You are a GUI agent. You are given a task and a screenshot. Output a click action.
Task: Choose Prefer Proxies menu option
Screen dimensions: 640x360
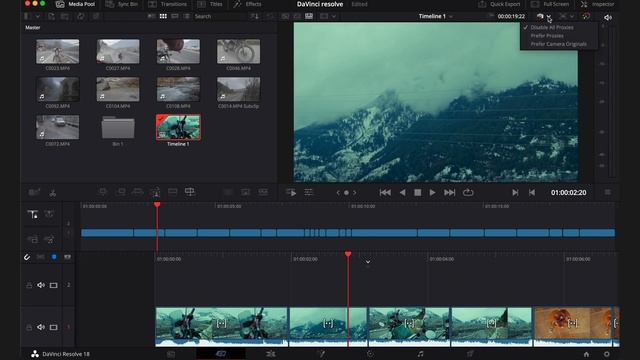[547, 36]
